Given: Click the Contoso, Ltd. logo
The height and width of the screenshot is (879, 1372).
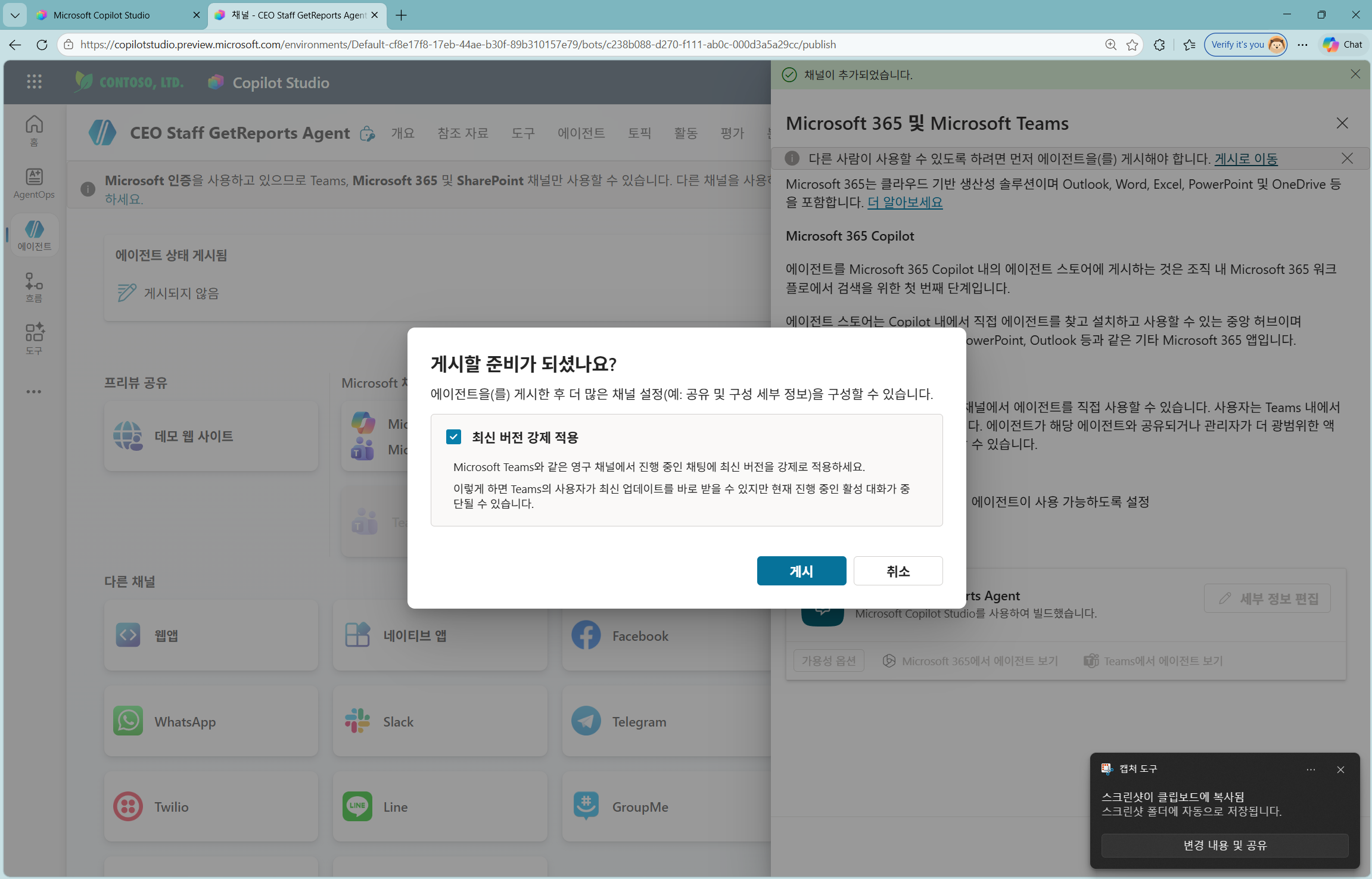Looking at the screenshot, I should pyautogui.click(x=129, y=82).
